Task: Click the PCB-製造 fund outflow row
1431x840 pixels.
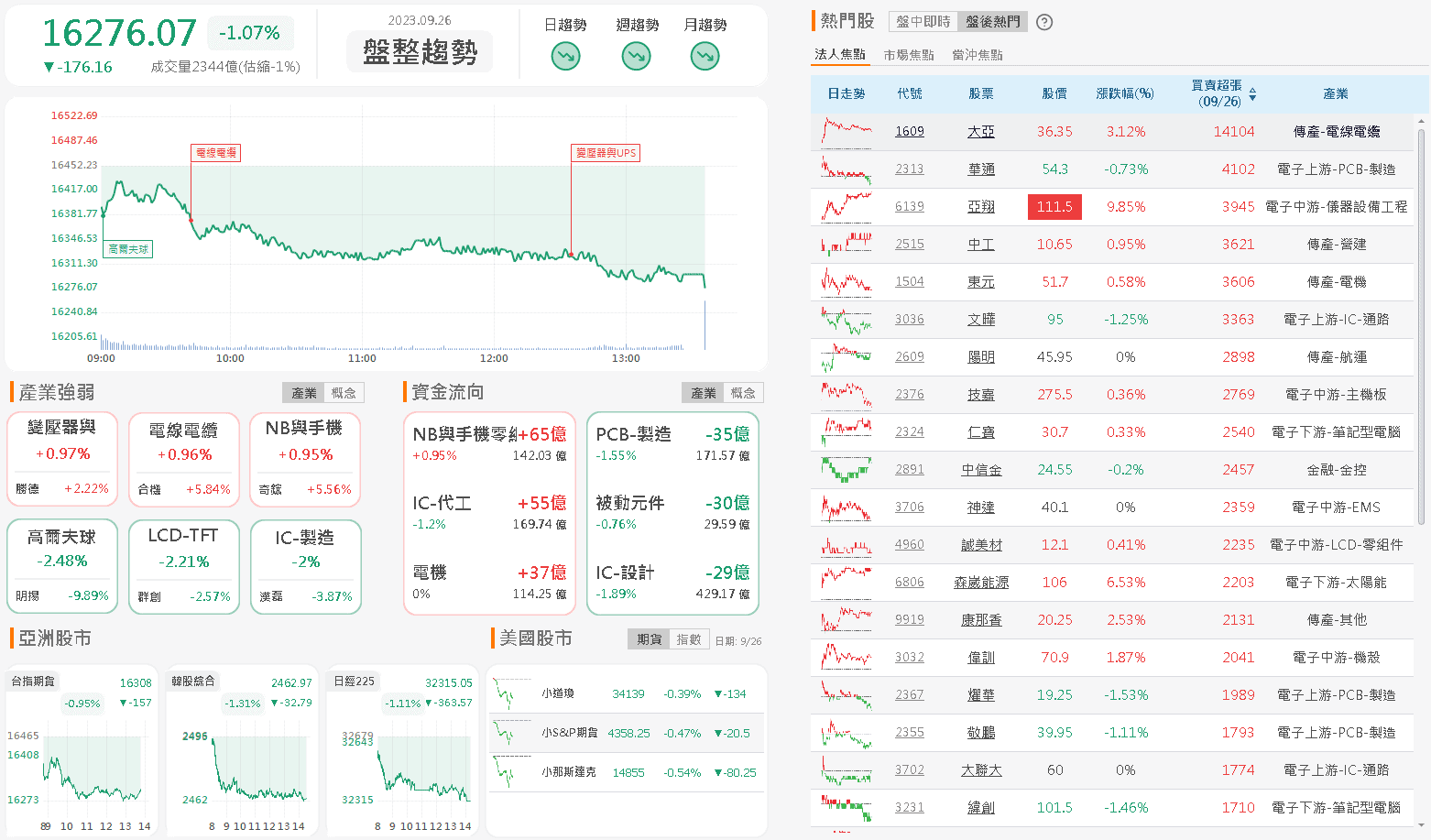Action: pos(672,443)
